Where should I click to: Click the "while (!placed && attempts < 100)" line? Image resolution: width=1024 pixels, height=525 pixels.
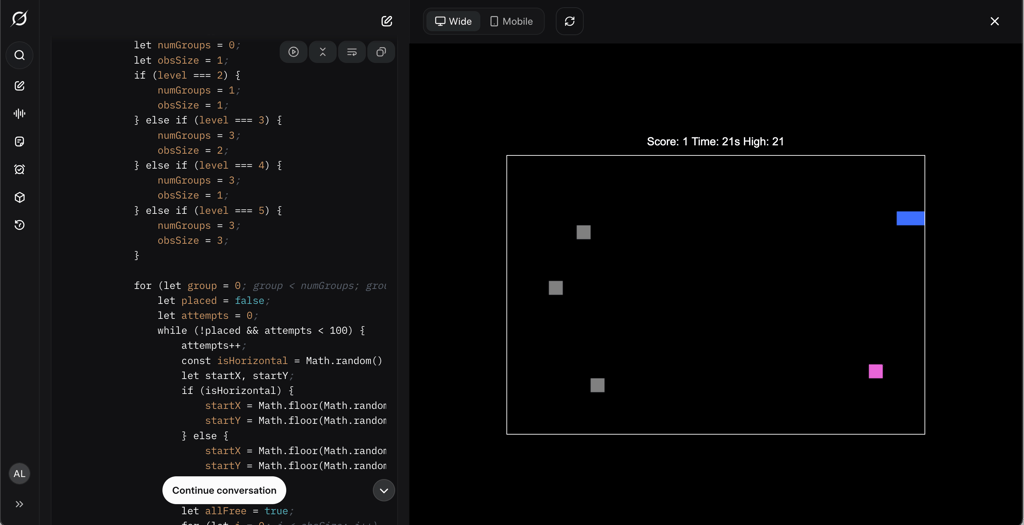261,330
